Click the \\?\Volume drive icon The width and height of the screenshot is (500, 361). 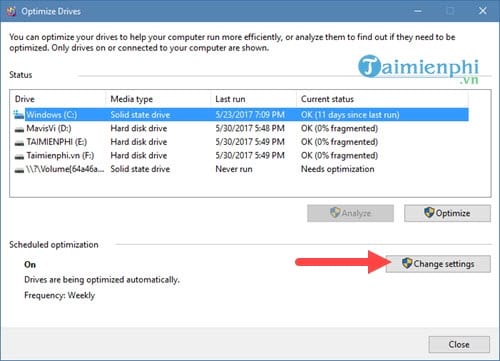pyautogui.click(x=19, y=170)
